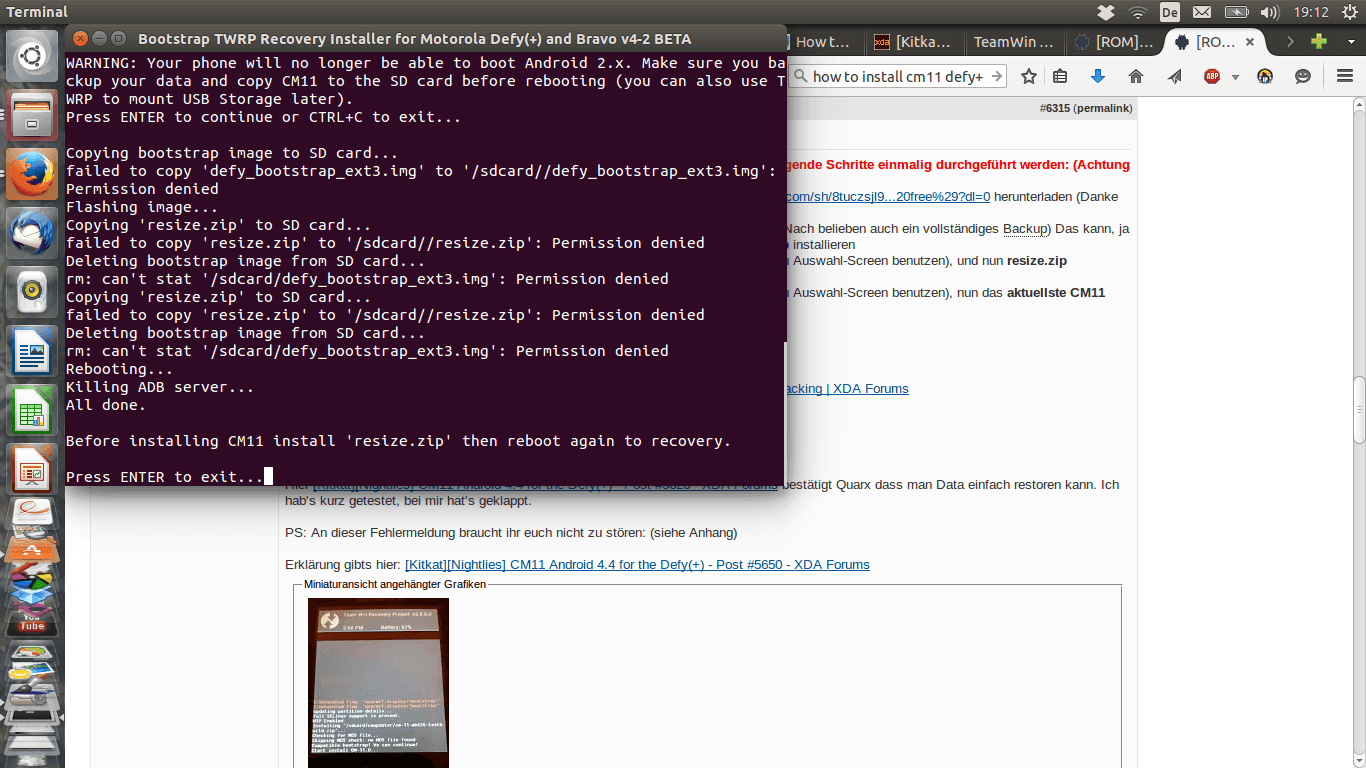This screenshot has width=1366, height=768.
Task: Open the Rhythmbox speaker icon in launcher
Action: [32, 294]
